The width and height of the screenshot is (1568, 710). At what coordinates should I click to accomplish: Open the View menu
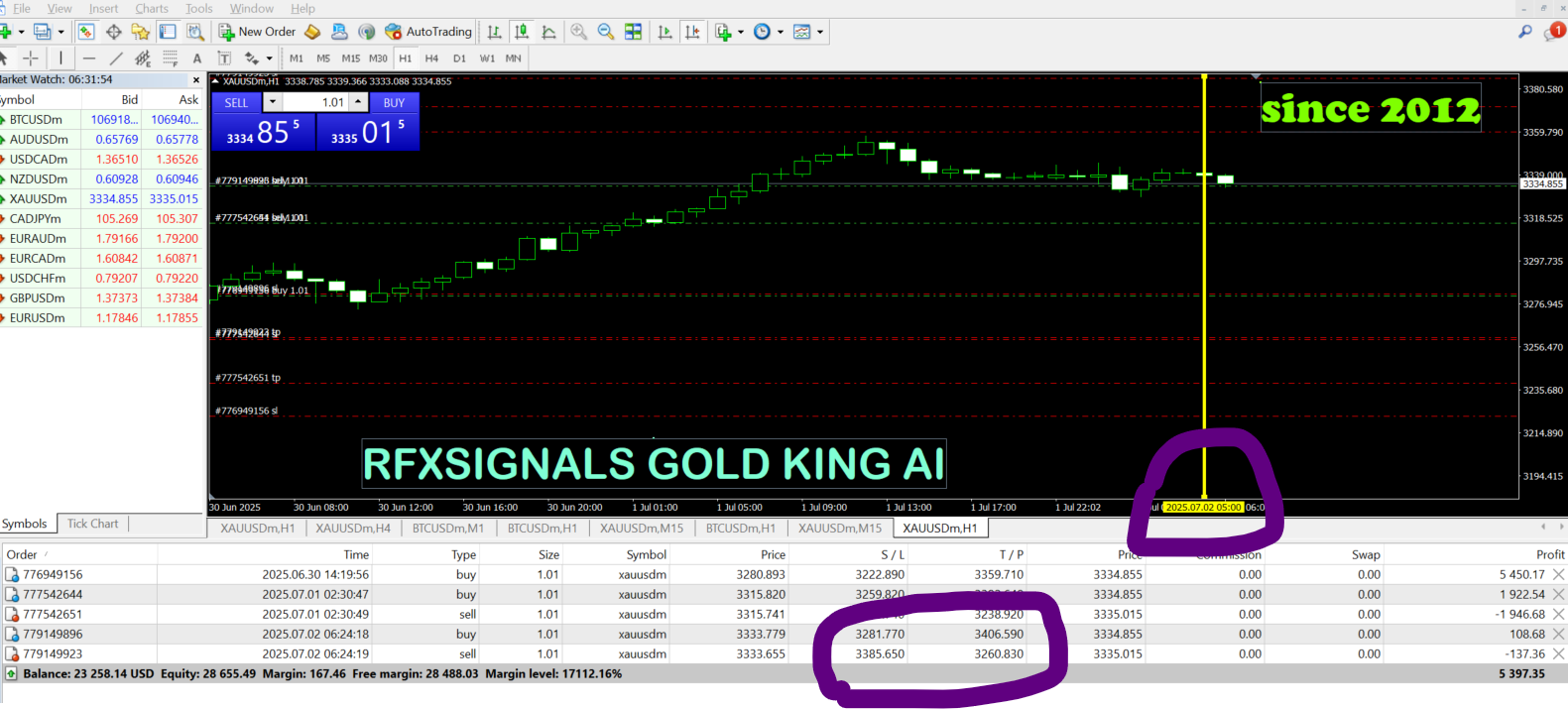(60, 8)
